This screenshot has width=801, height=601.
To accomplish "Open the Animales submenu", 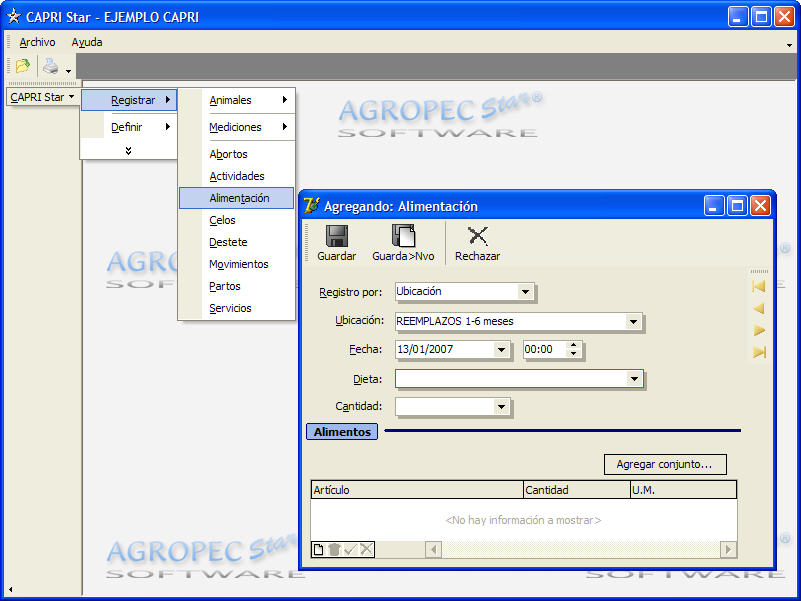I will (237, 100).
